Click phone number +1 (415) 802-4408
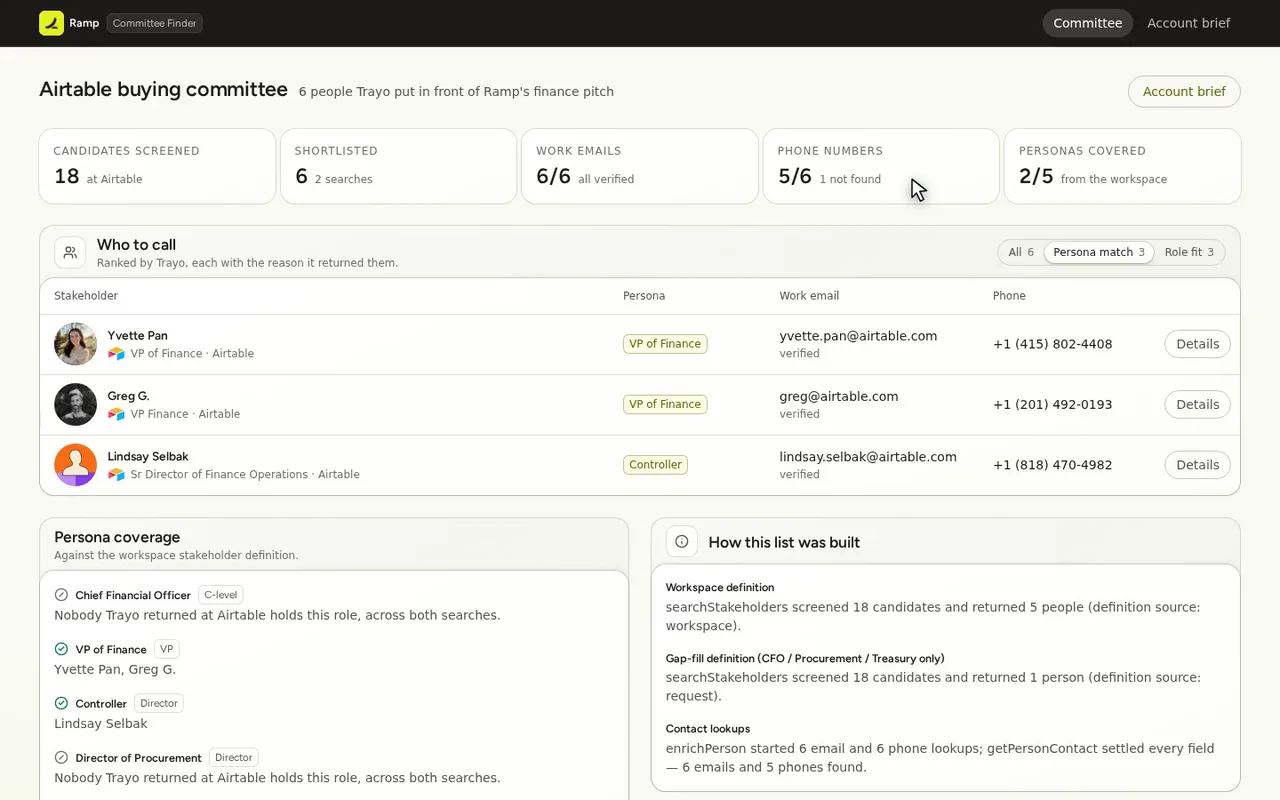The width and height of the screenshot is (1280, 800). pos(1052,344)
